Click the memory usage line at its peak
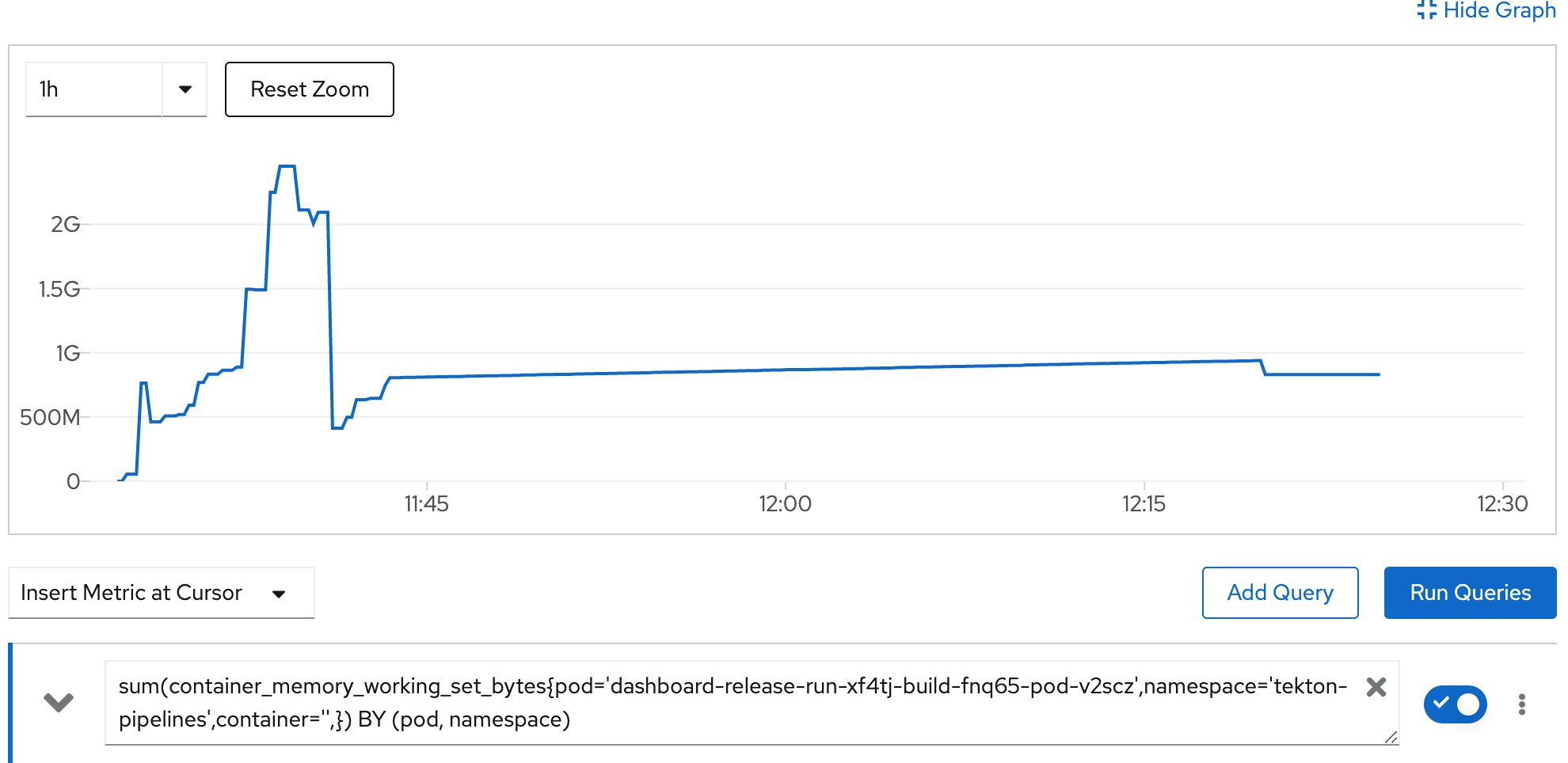The width and height of the screenshot is (1568, 763). (287, 166)
